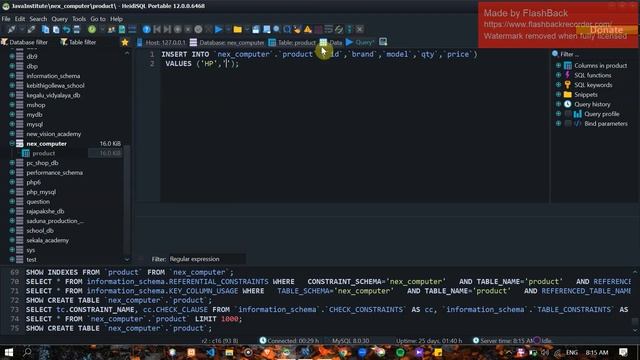The height and width of the screenshot is (360, 640).
Task: Select the sekala_academy database
Action: (x=47, y=240)
